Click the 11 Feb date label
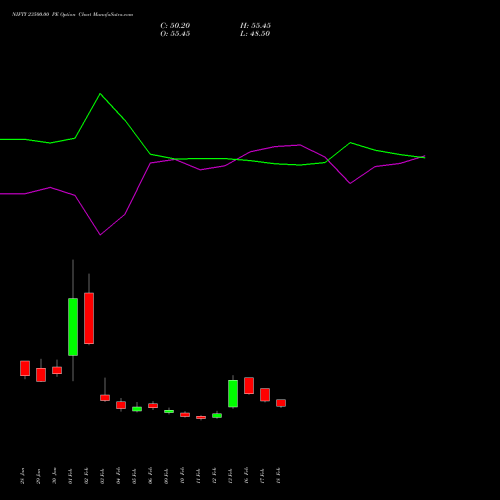 pyautogui.click(x=198, y=476)
